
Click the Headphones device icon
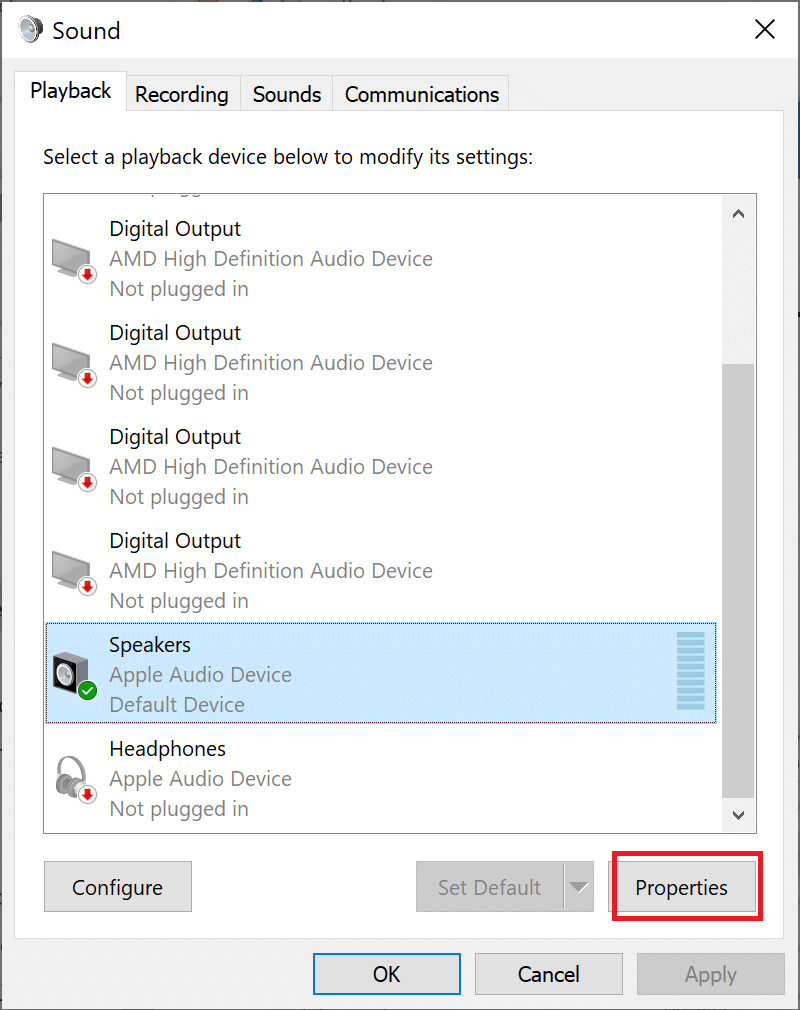click(74, 779)
